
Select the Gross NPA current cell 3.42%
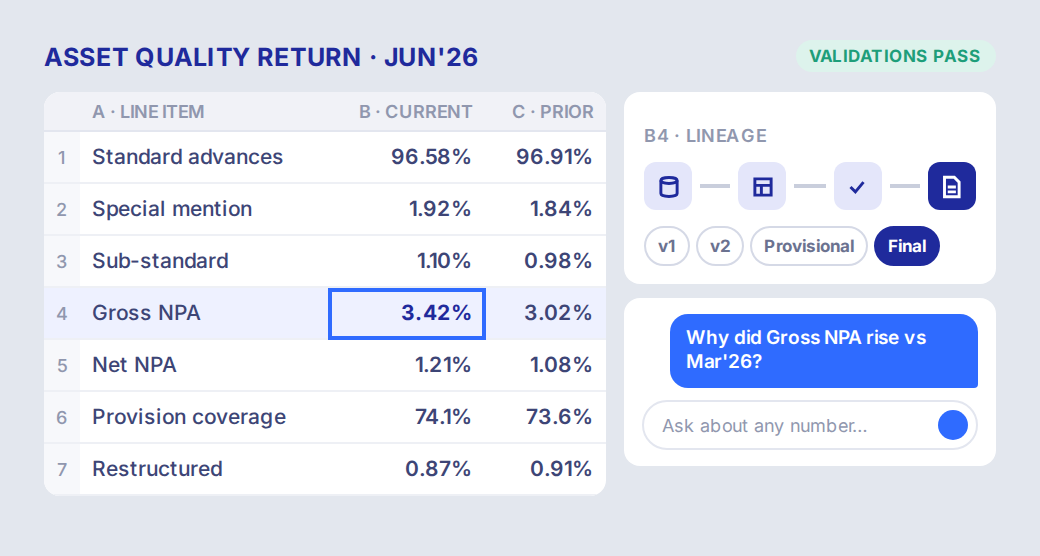[x=407, y=313]
